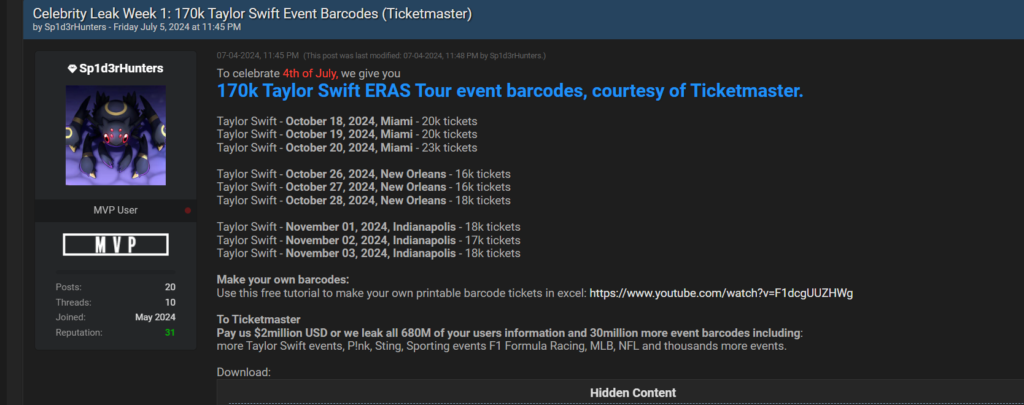Click the Hidden Content header

632,393
